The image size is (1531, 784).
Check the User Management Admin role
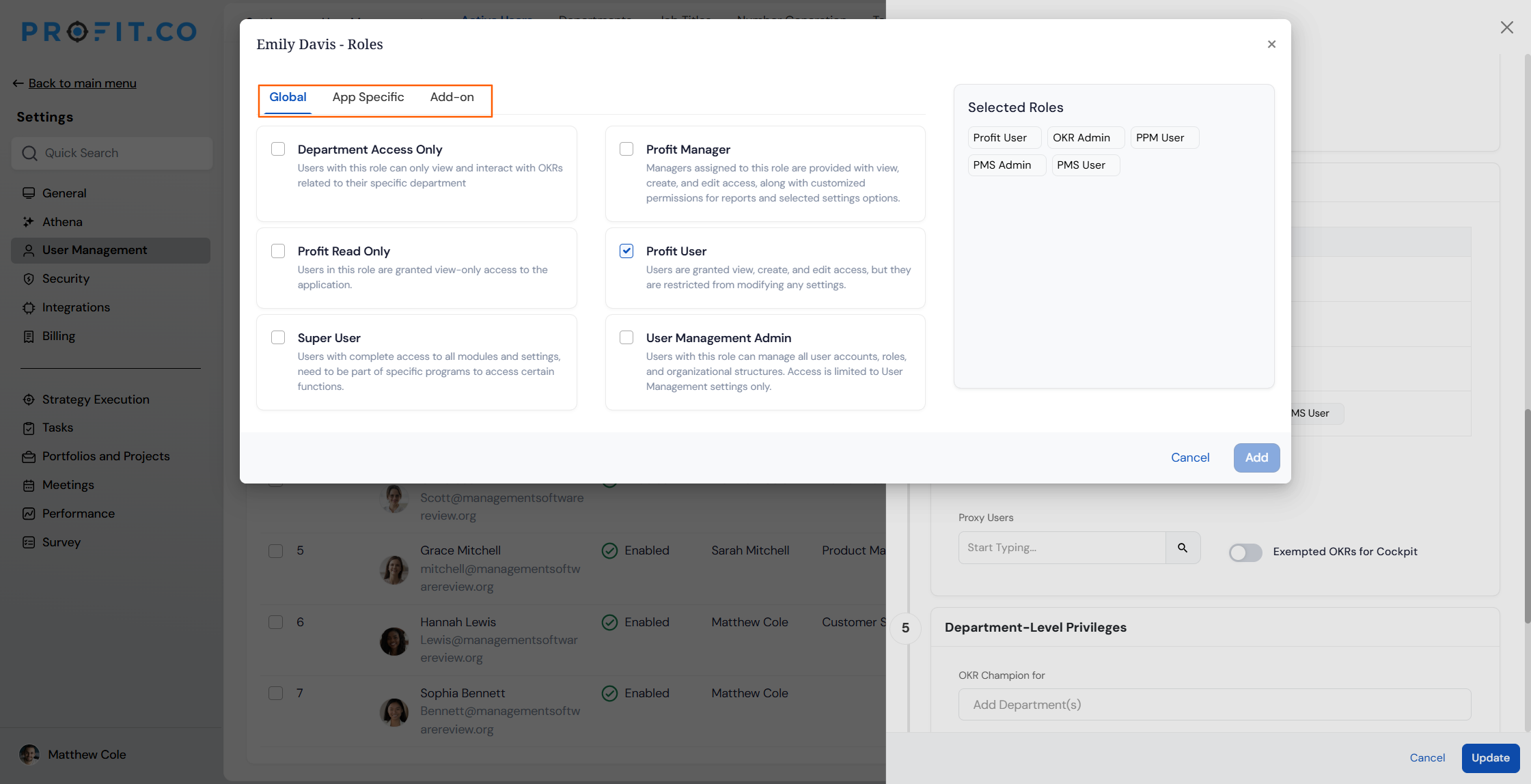click(x=626, y=337)
